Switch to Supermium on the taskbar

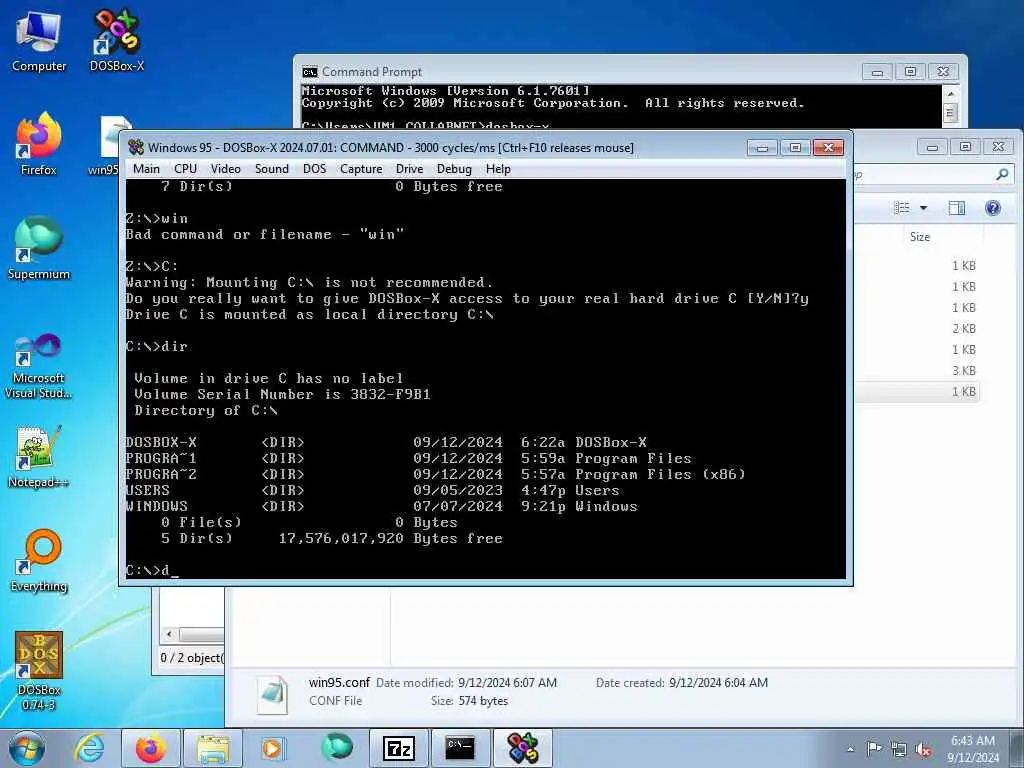click(x=336, y=748)
